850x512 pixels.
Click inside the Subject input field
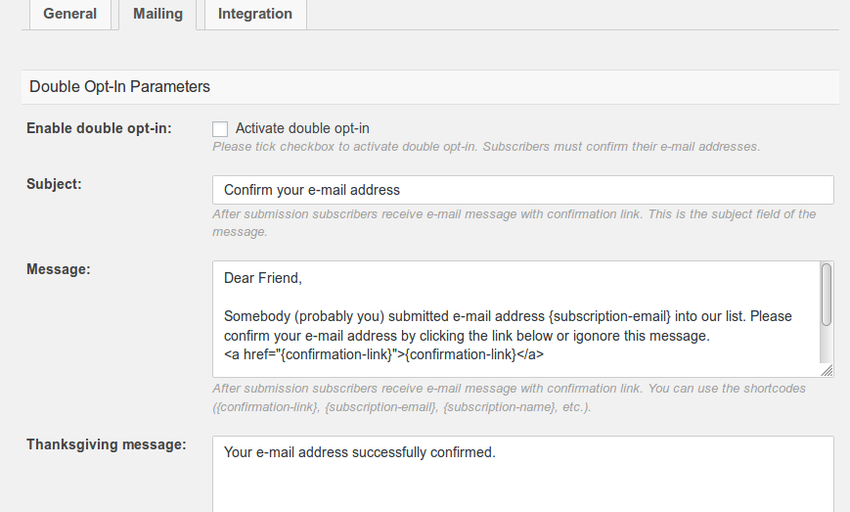point(523,190)
